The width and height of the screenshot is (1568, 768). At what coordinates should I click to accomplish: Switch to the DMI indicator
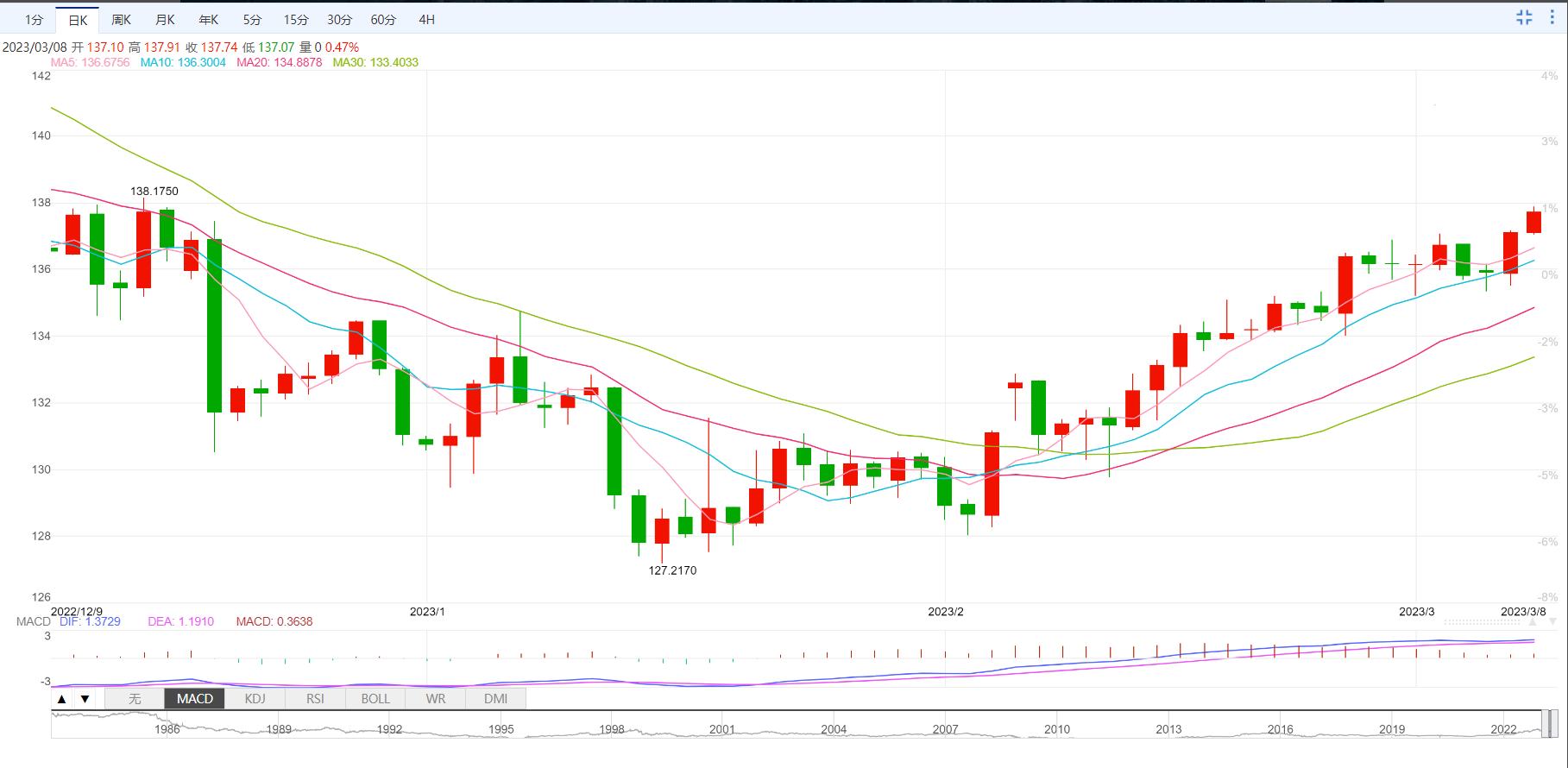[495, 699]
